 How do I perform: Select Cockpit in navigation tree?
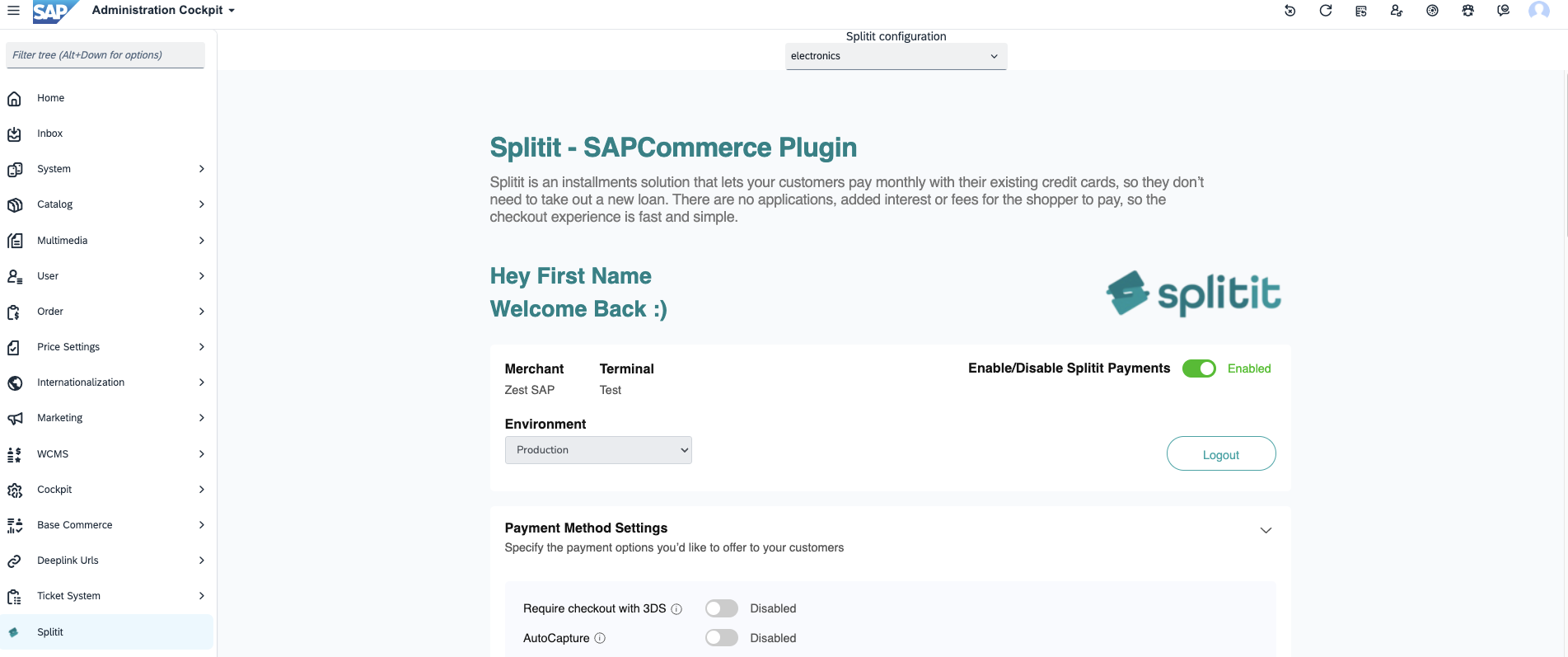tap(54, 490)
